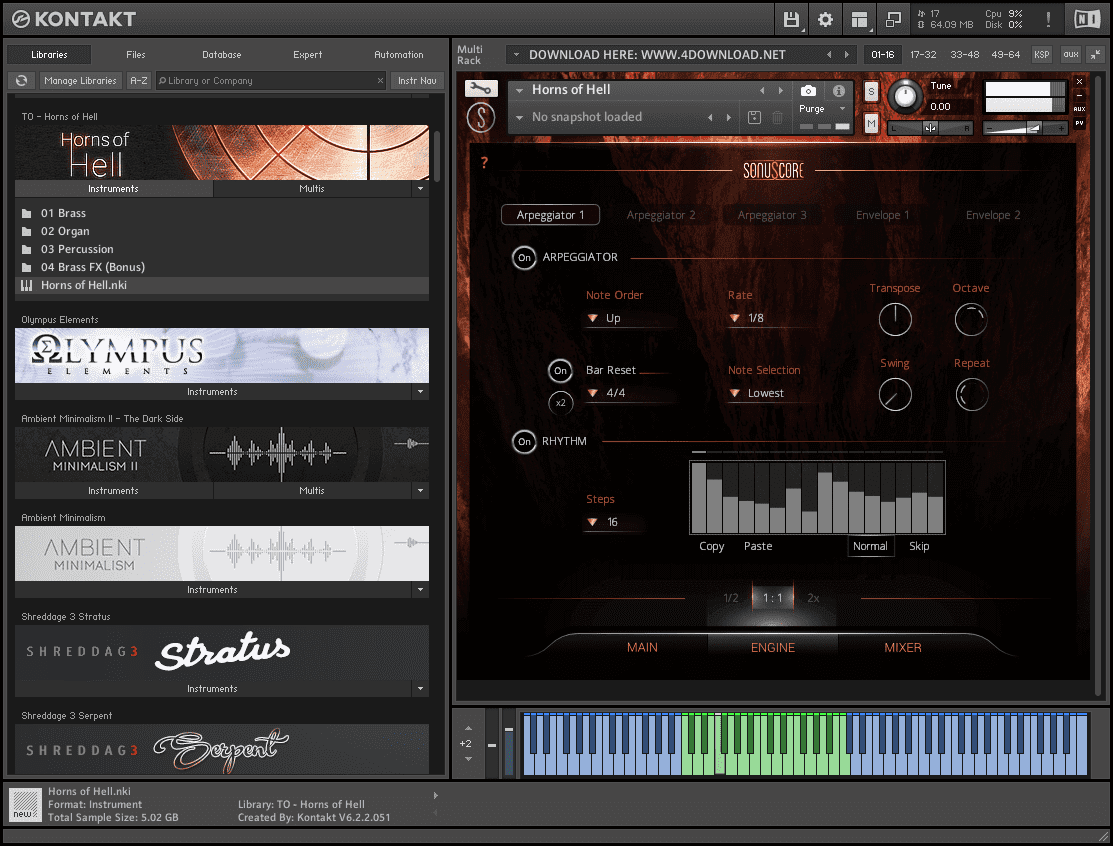Open Horns of Hell instrument name dropdown
1113x846 pixels.
point(520,91)
